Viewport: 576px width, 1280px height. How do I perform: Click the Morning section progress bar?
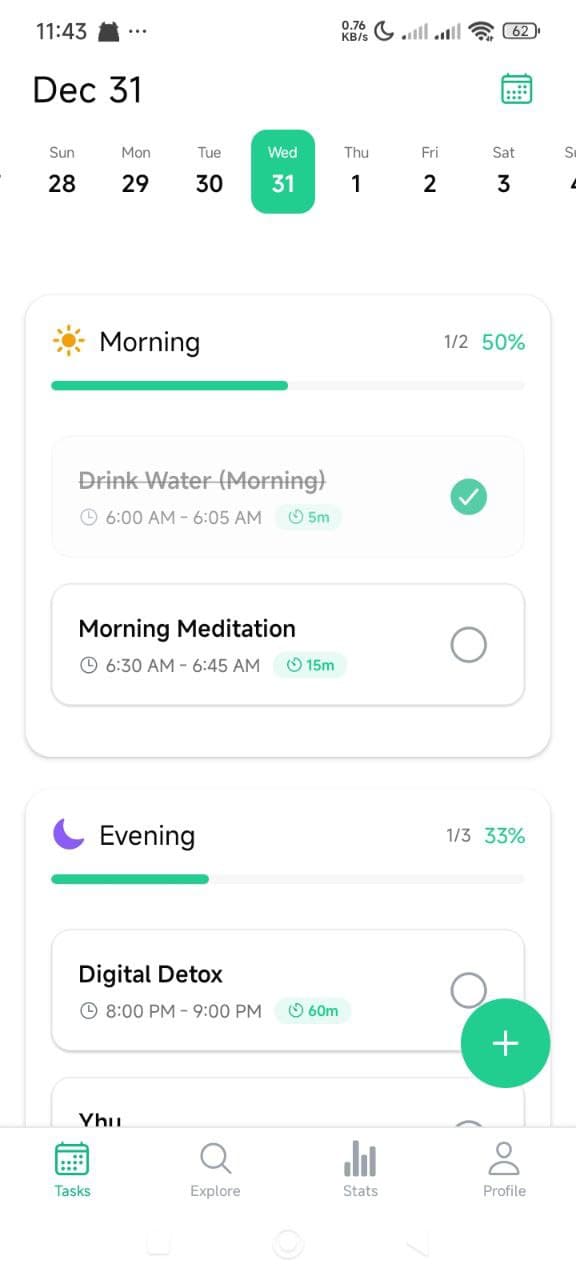287,385
